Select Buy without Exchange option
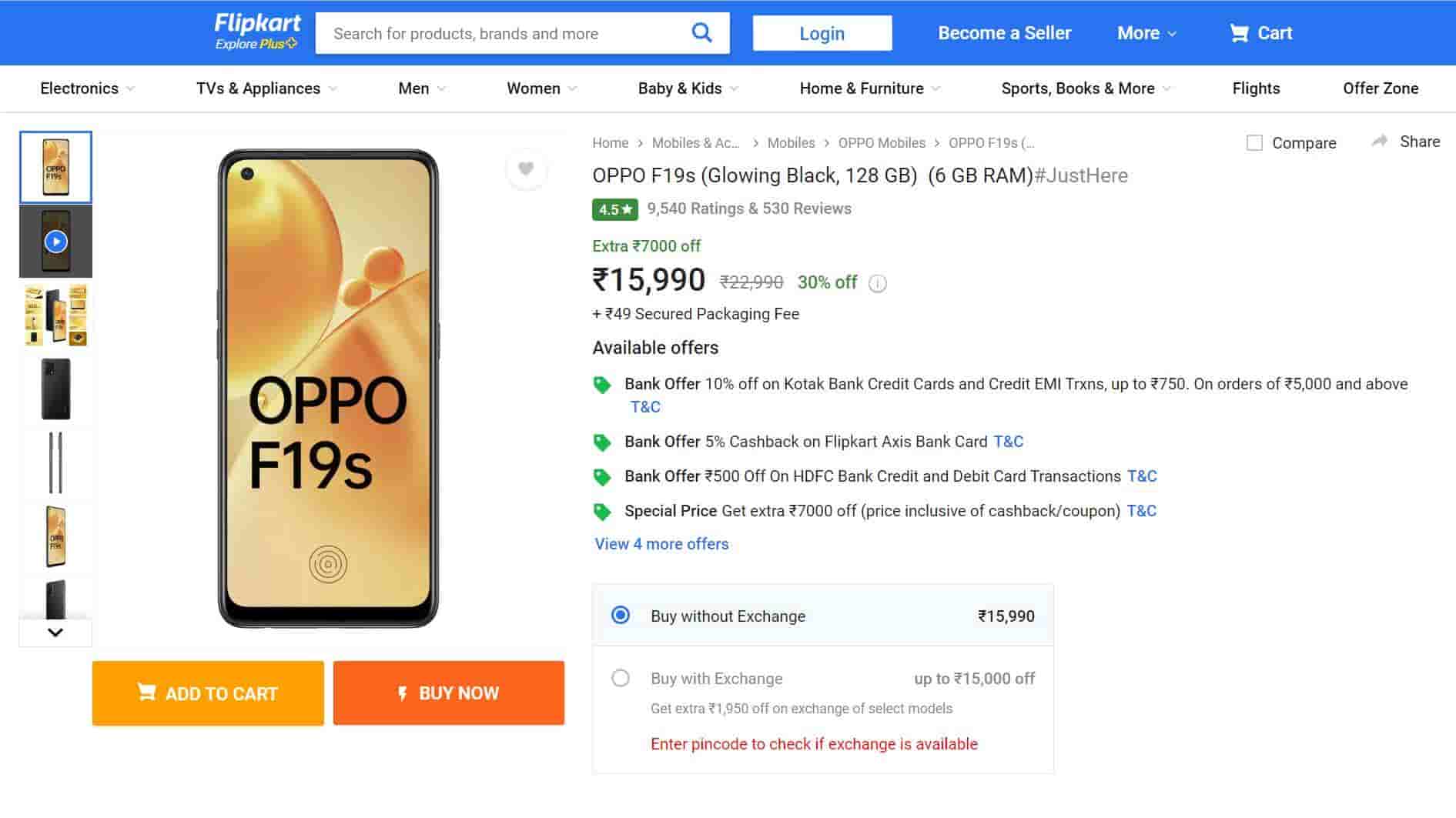 [x=621, y=616]
